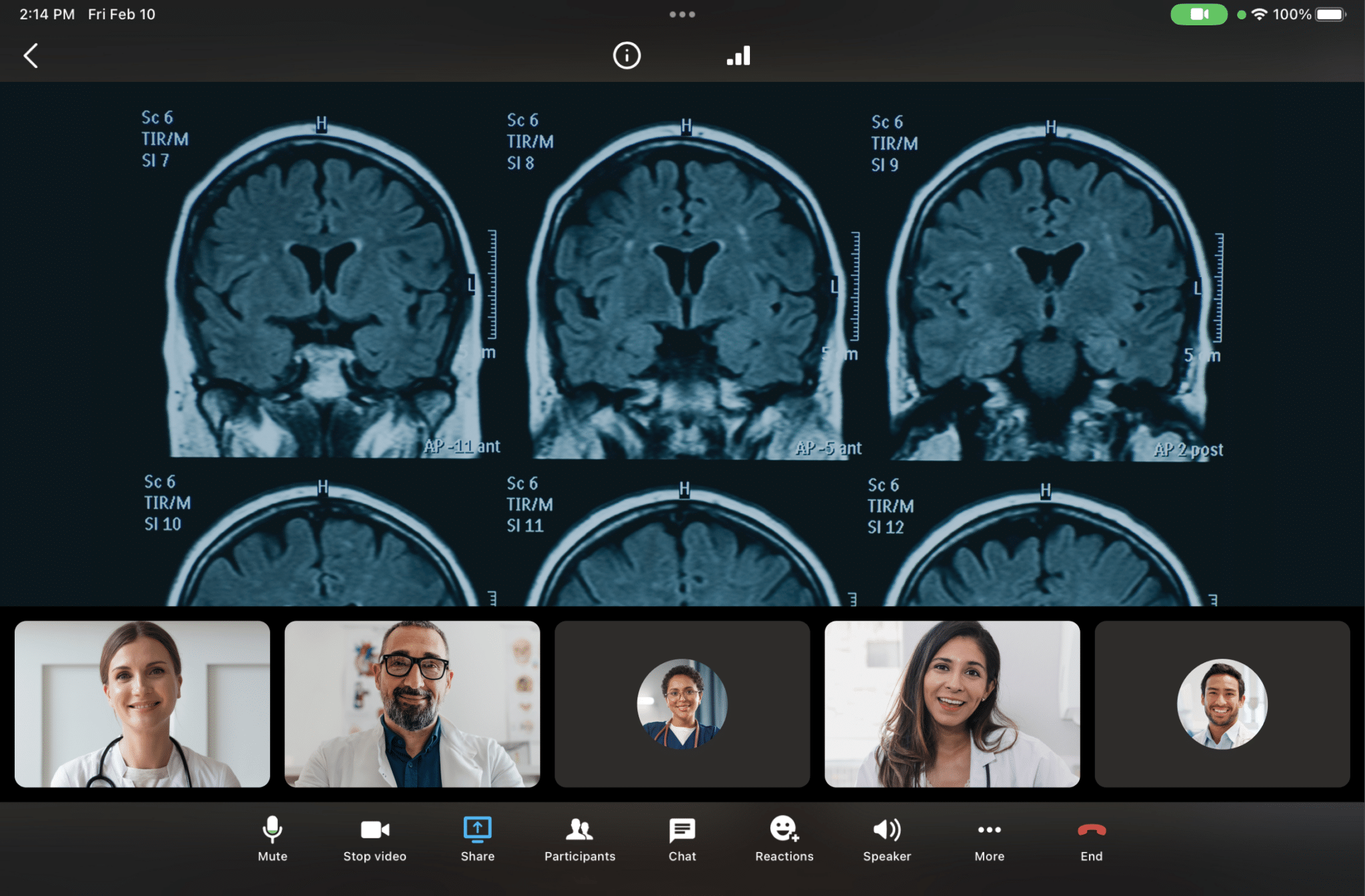
Task: Select the Speaker audio icon
Action: [886, 839]
